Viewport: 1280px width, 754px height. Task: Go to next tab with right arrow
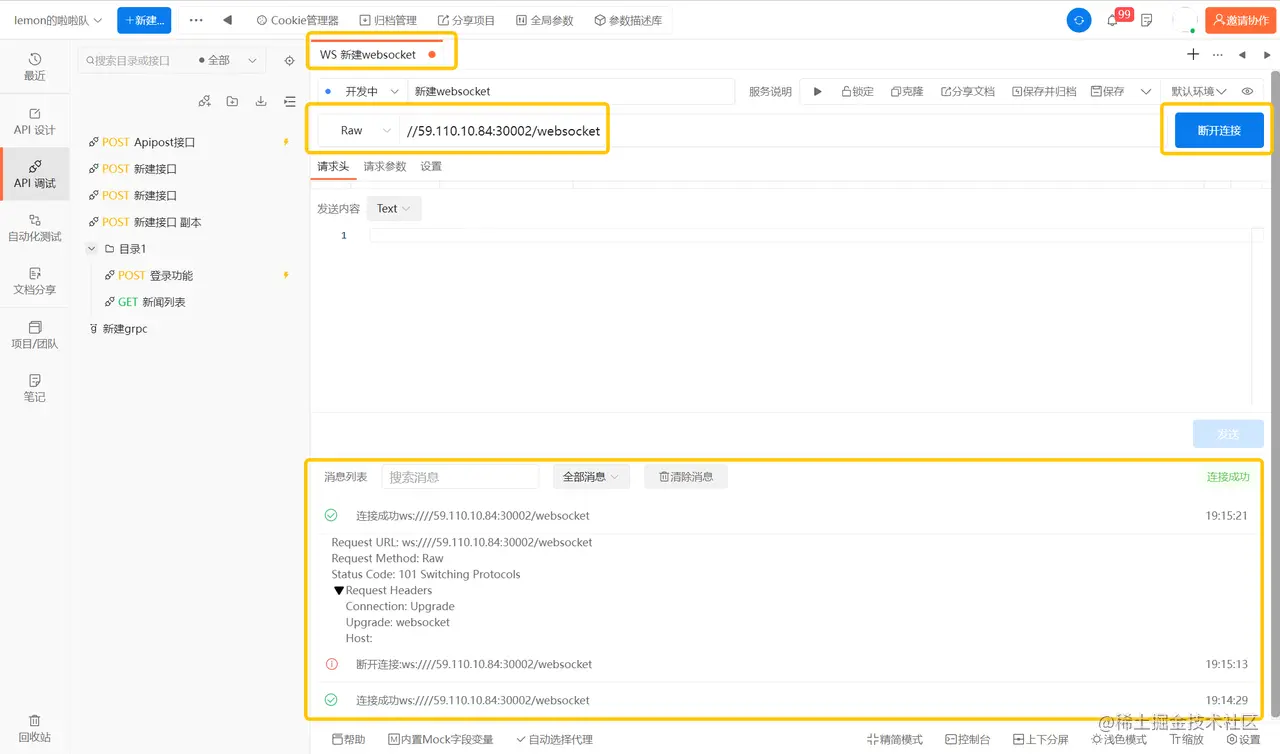[x=1267, y=55]
